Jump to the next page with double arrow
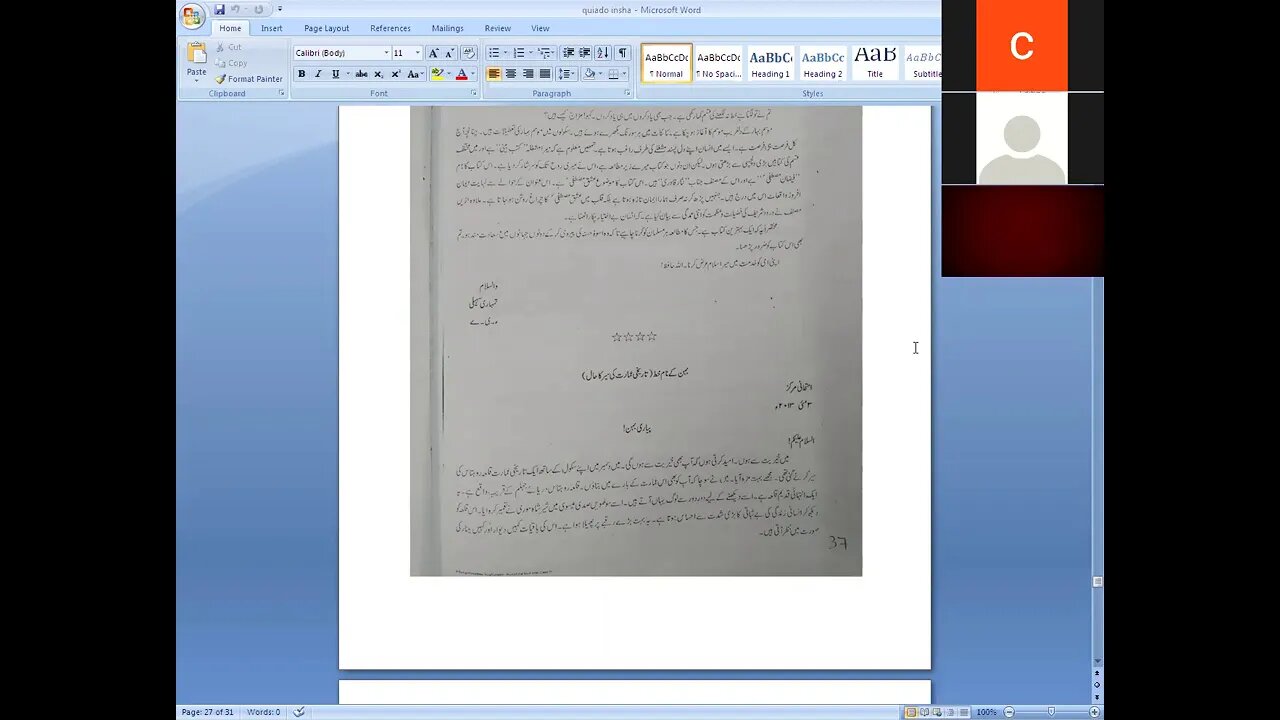This screenshot has width=1280, height=720. click(x=1097, y=697)
